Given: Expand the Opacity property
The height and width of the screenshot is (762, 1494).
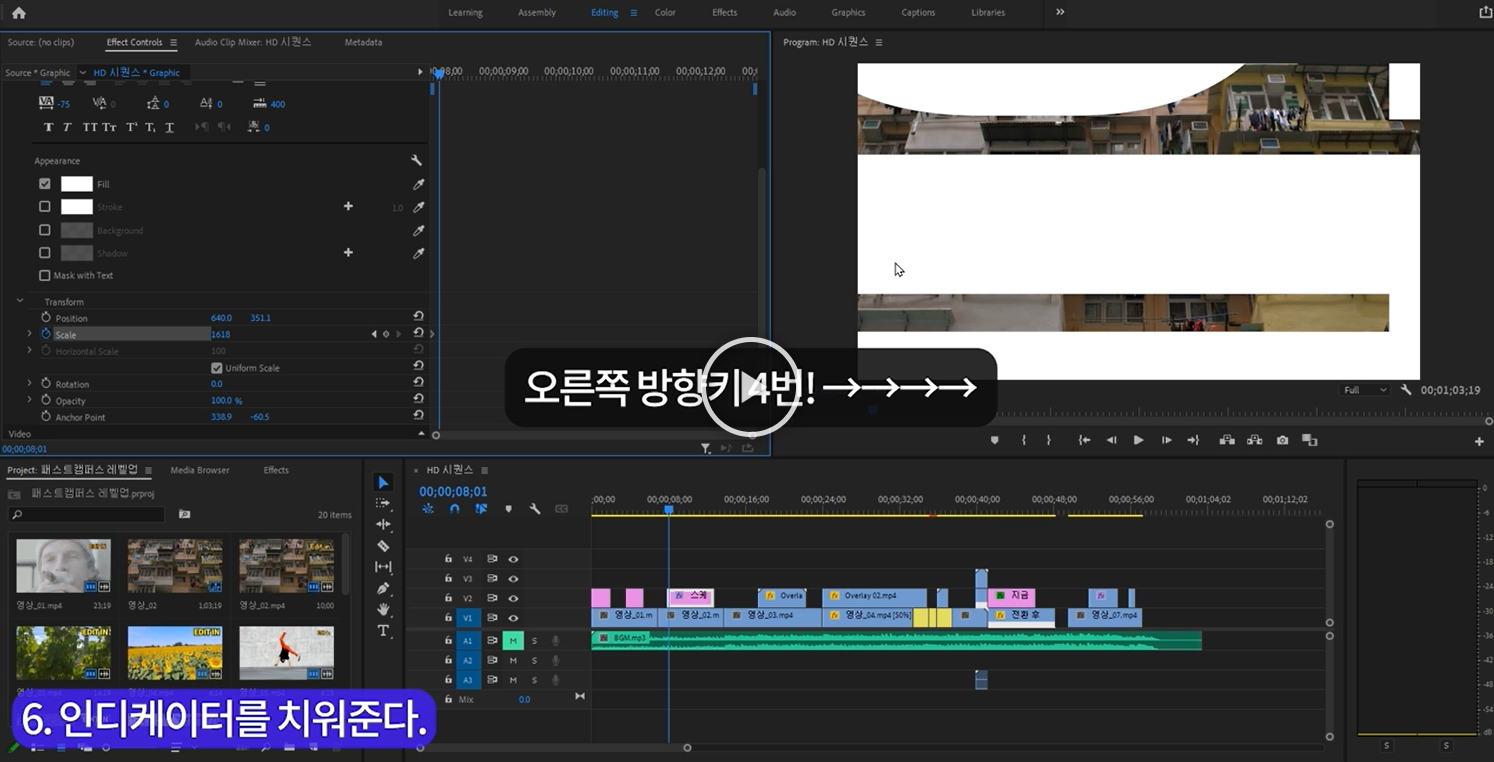Looking at the screenshot, I should tap(29, 401).
